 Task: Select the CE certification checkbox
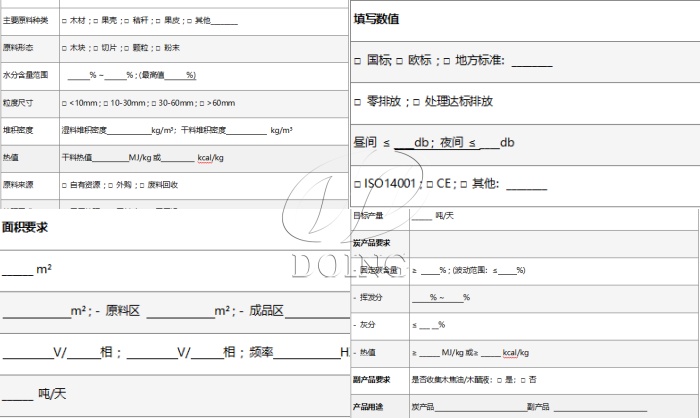[429, 184]
